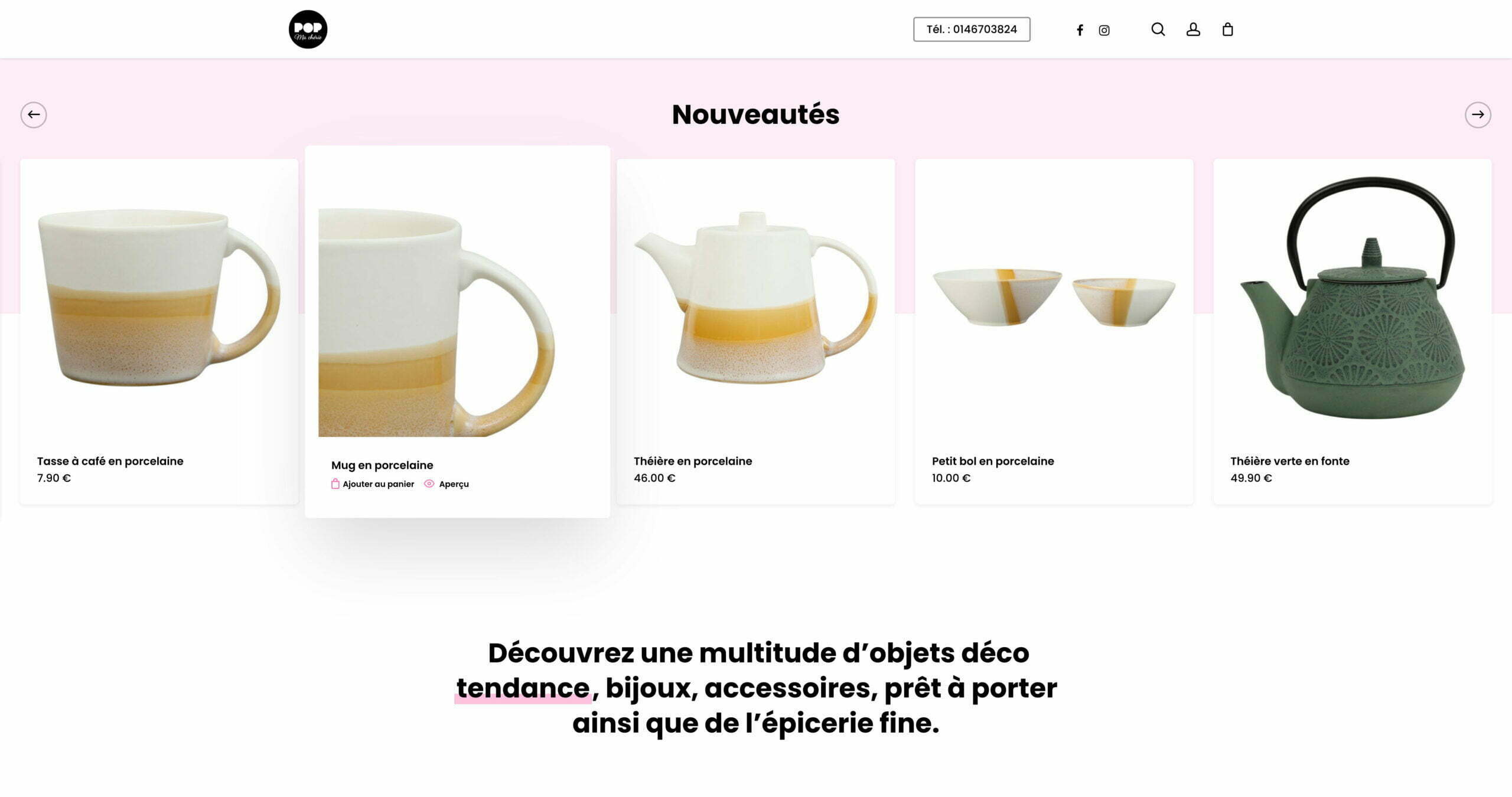
Task: Click the pink bag icon beside Ajouter au panier
Action: [335, 484]
